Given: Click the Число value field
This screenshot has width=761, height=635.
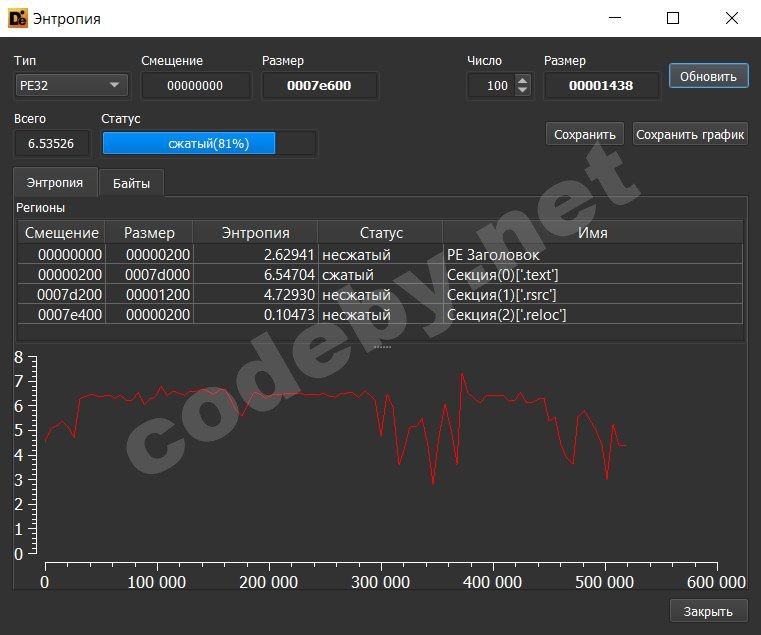Looking at the screenshot, I should coord(490,86).
